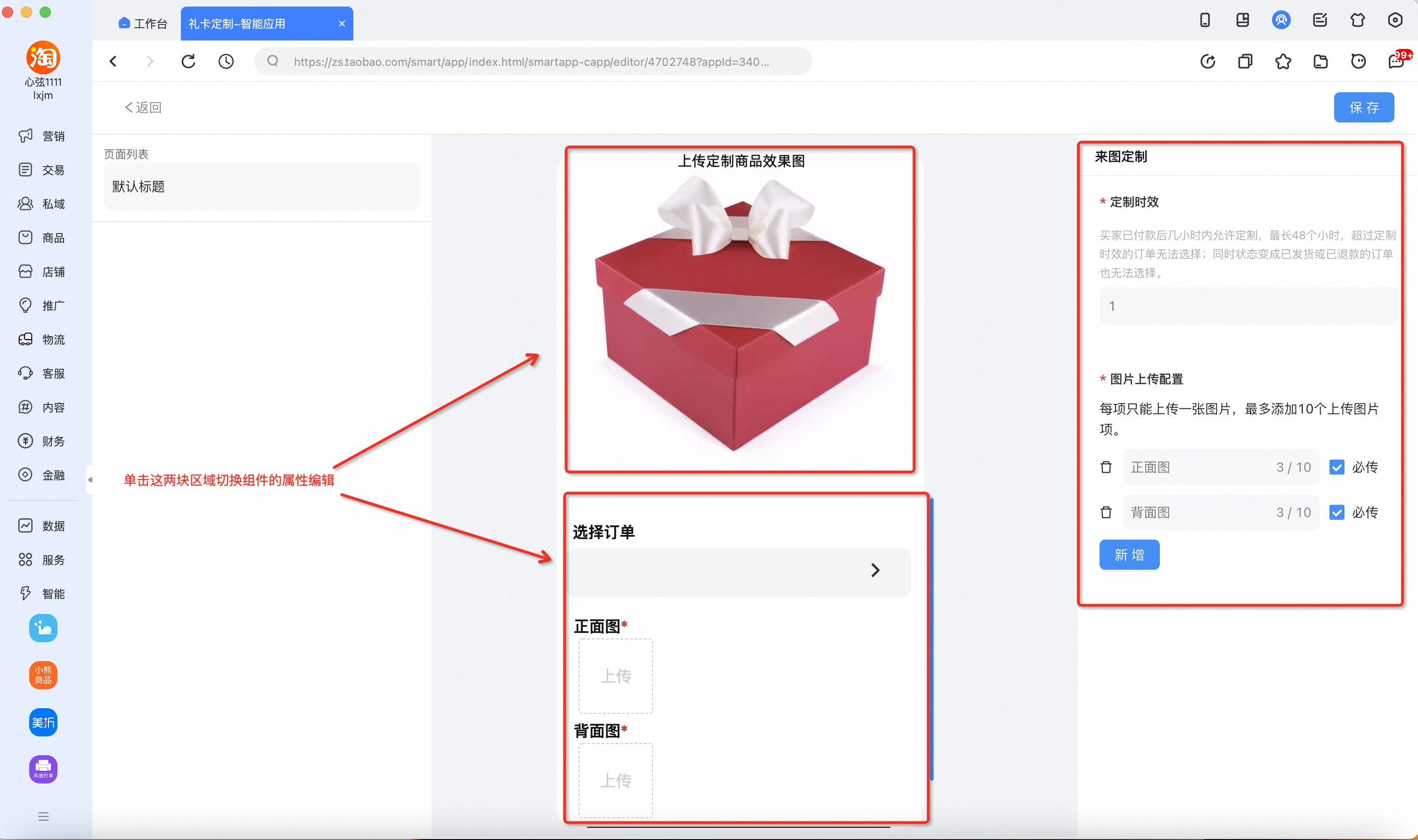Viewport: 1418px width, 840px height.
Task: Open hamburger menu at sidebar bottom
Action: coord(43,816)
